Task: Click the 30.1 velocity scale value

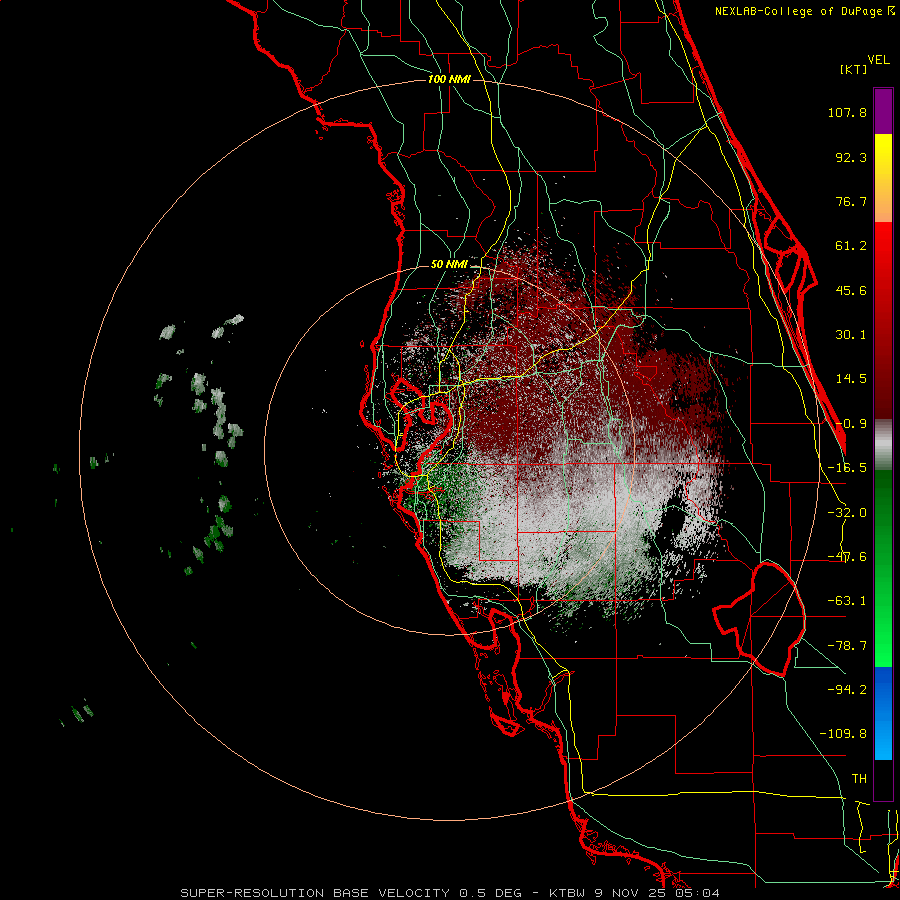Action: click(x=851, y=335)
